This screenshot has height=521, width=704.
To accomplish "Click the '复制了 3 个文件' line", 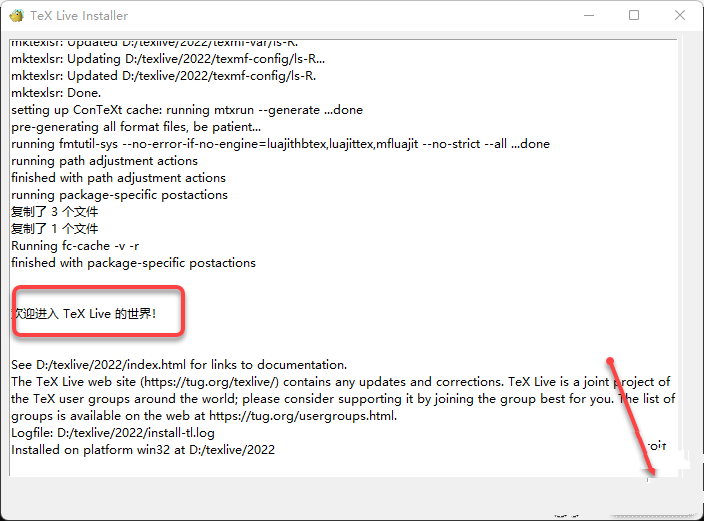I will coord(54,212).
